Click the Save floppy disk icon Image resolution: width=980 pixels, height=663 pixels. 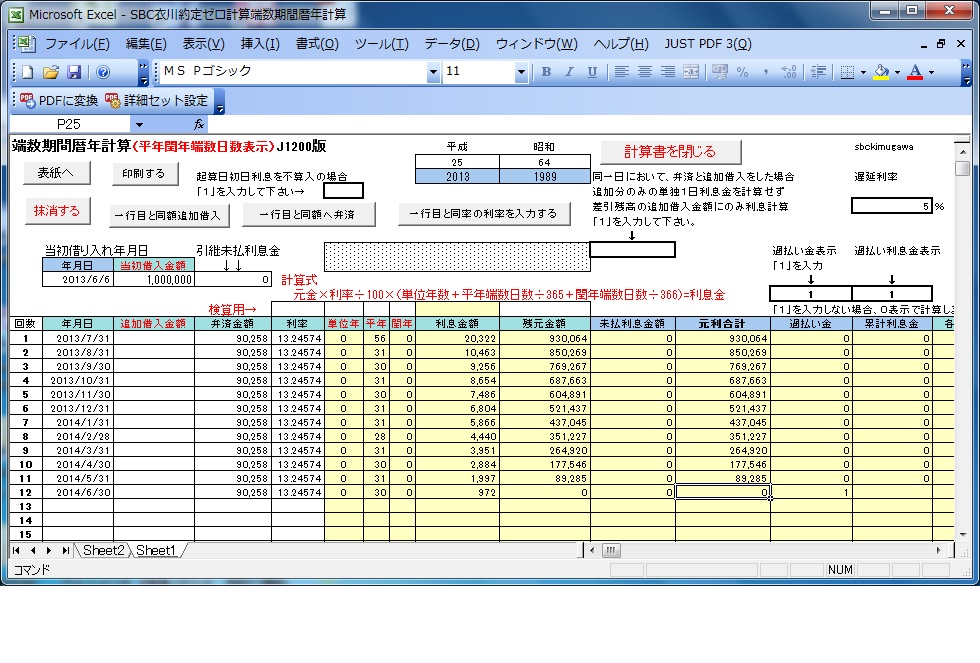73,72
